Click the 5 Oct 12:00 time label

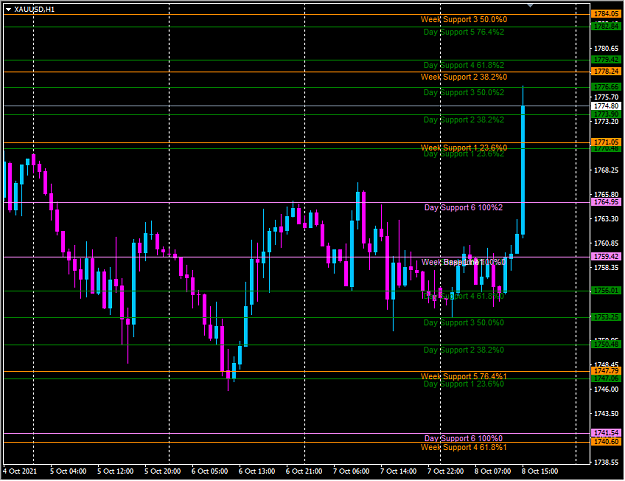click(115, 471)
